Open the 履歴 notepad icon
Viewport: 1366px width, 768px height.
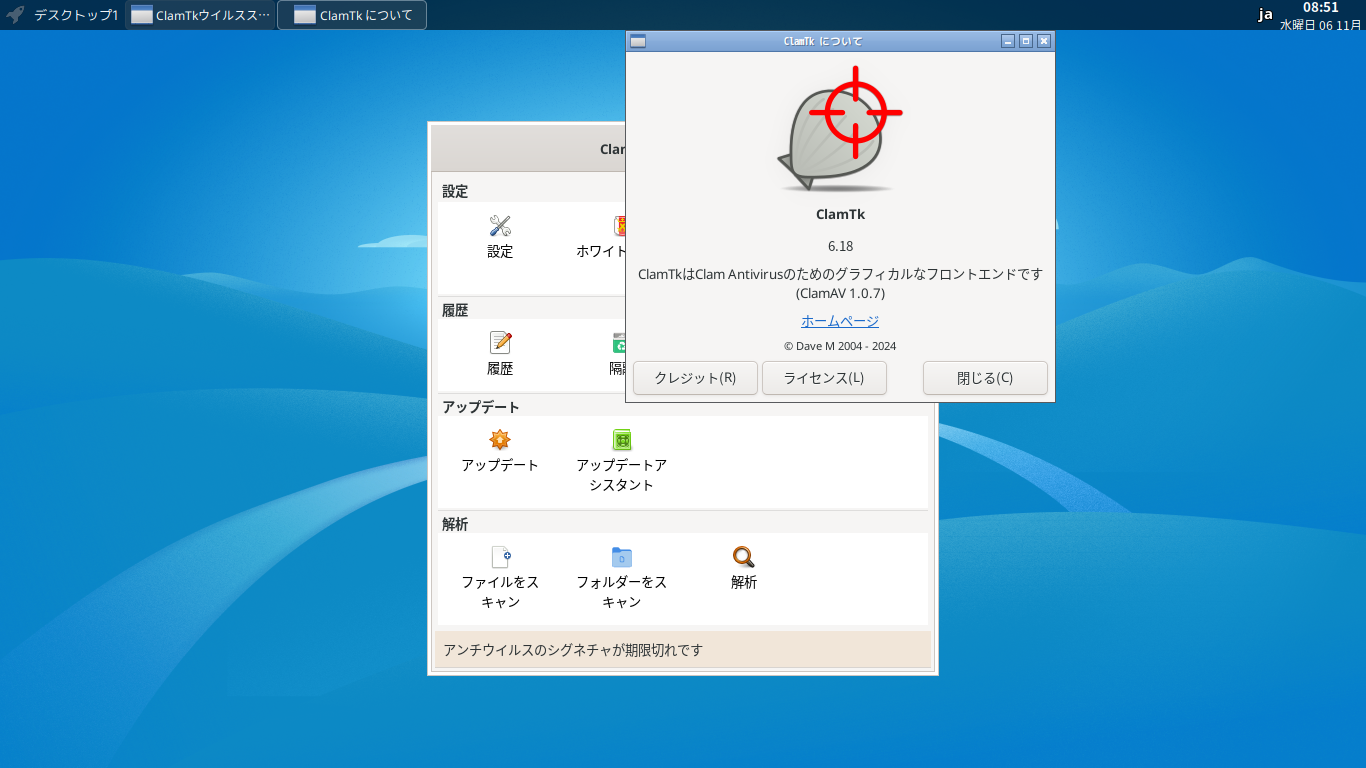(500, 343)
